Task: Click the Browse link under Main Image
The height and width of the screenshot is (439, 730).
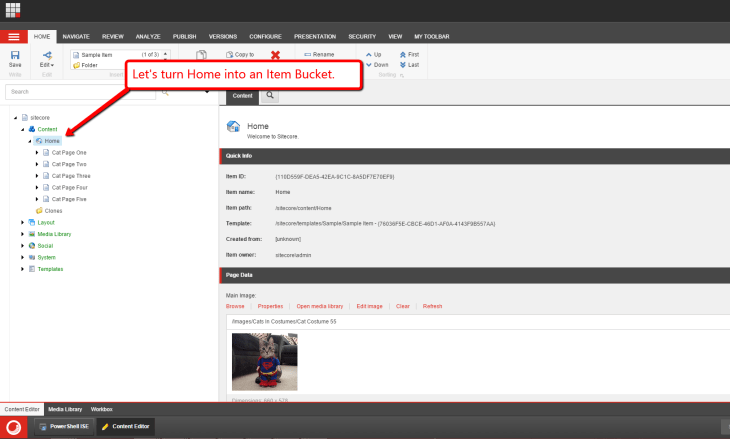Action: tap(235, 306)
